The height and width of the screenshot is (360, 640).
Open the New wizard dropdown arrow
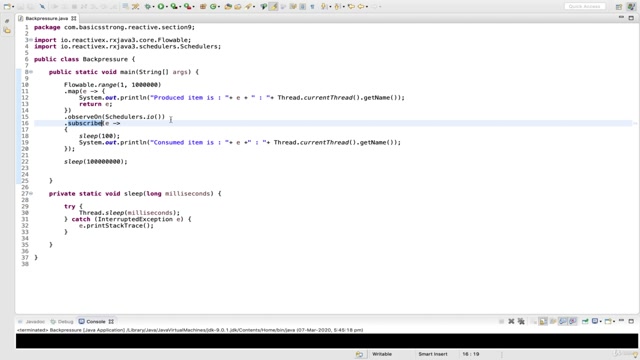tap(13, 7)
